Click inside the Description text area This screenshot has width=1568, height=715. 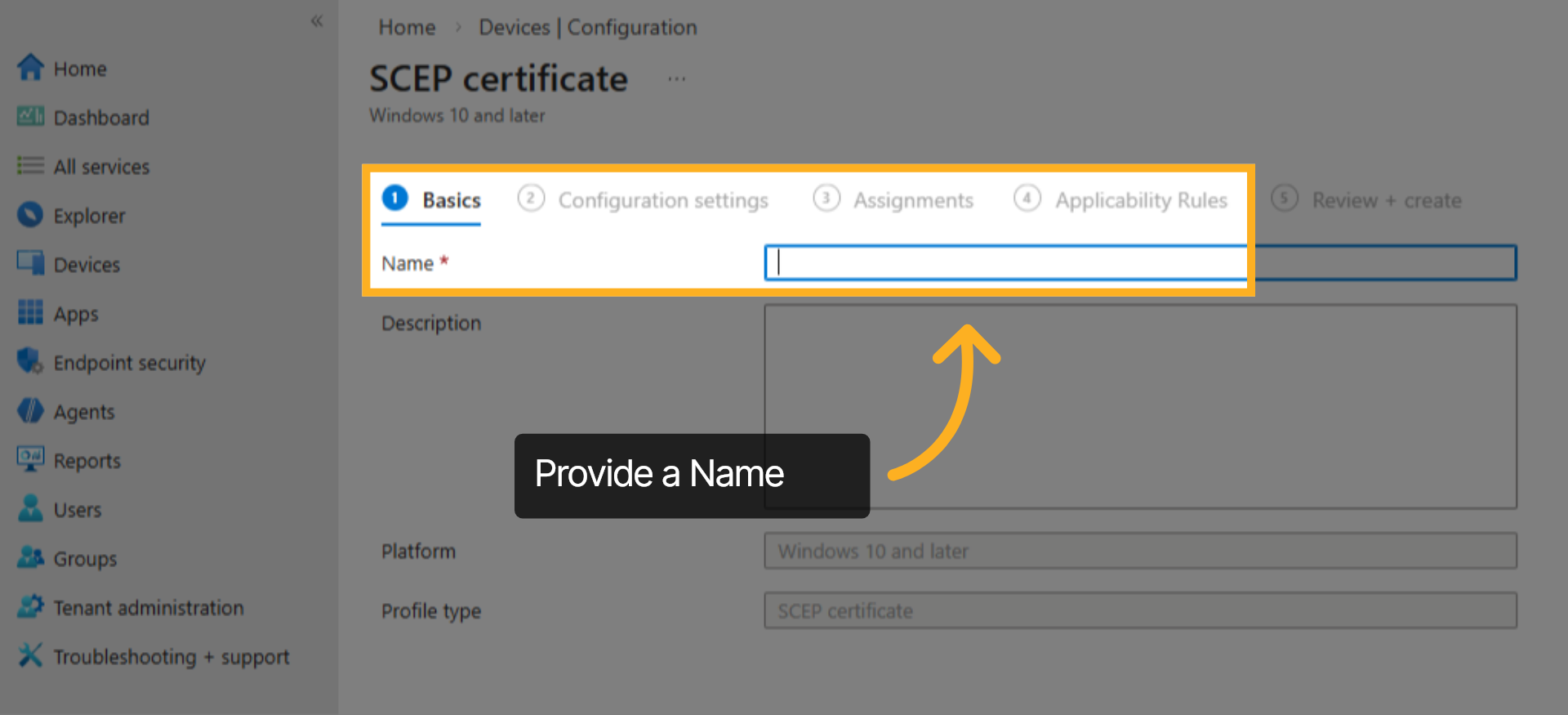point(1140,407)
